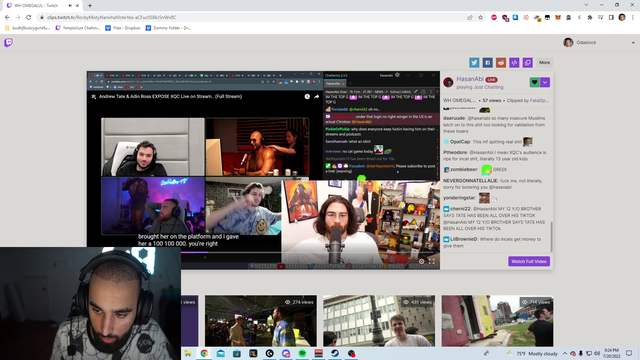Open the clip thumbnail with 431 views
Viewport: 640px width, 360px height.
pyautogui.click(x=379, y=321)
